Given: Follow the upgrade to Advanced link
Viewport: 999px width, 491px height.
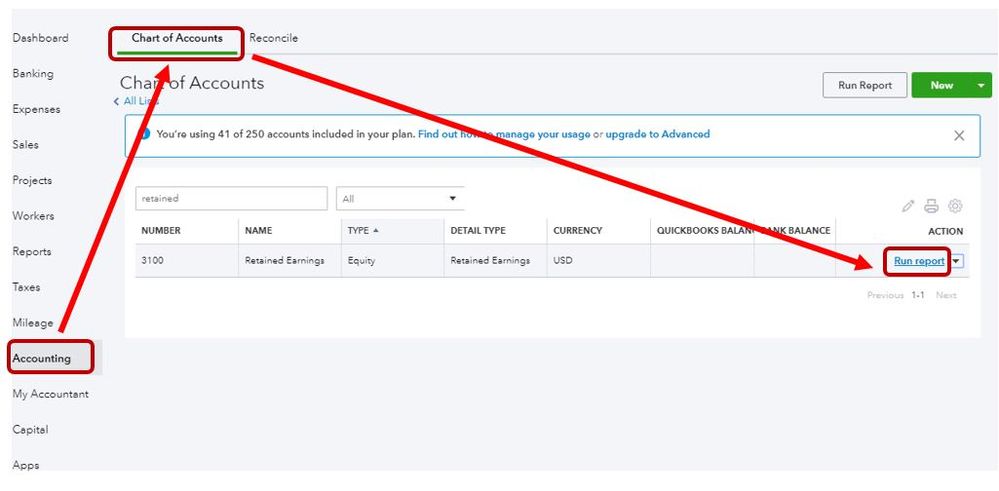Looking at the screenshot, I should coord(658,134).
